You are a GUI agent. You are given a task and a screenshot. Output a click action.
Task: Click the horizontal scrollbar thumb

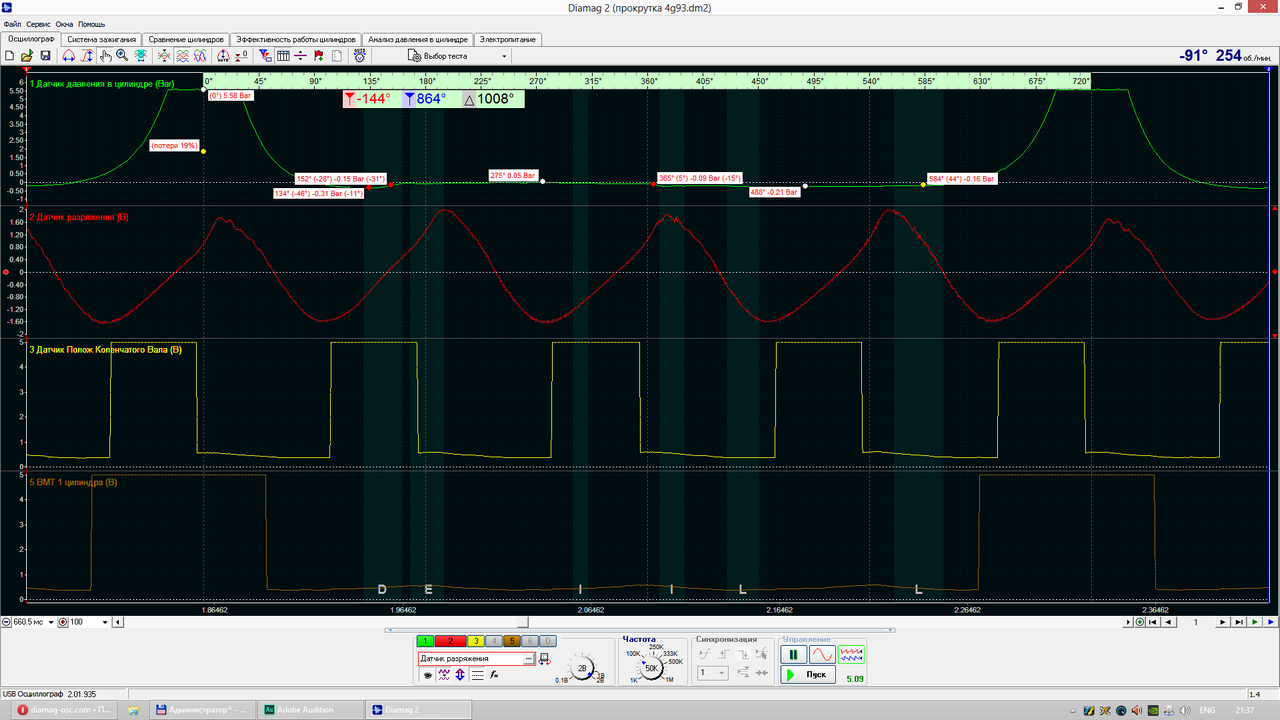point(522,622)
